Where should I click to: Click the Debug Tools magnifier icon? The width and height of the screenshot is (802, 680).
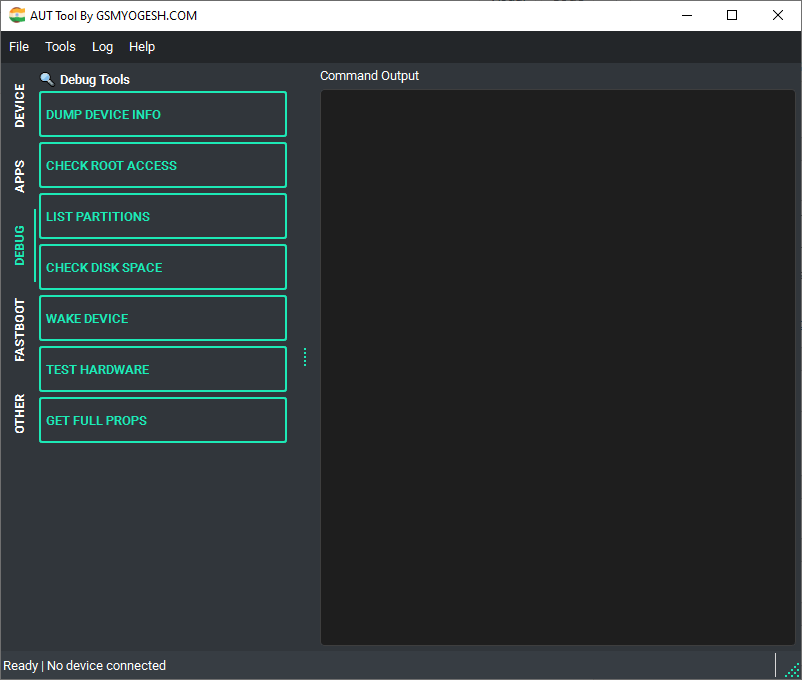pyautogui.click(x=47, y=79)
